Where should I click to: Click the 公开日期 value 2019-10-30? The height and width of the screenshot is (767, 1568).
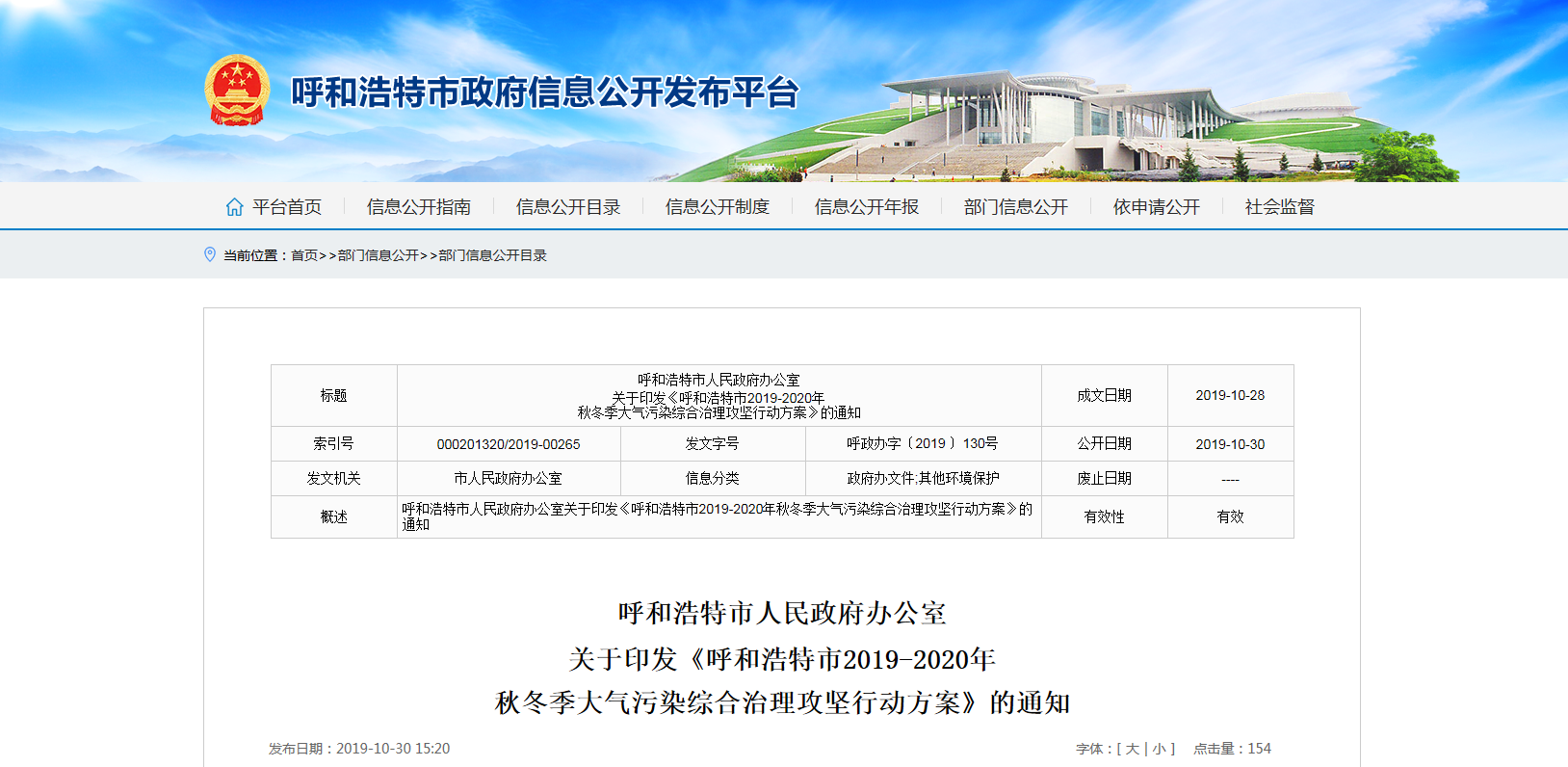[x=1230, y=444]
